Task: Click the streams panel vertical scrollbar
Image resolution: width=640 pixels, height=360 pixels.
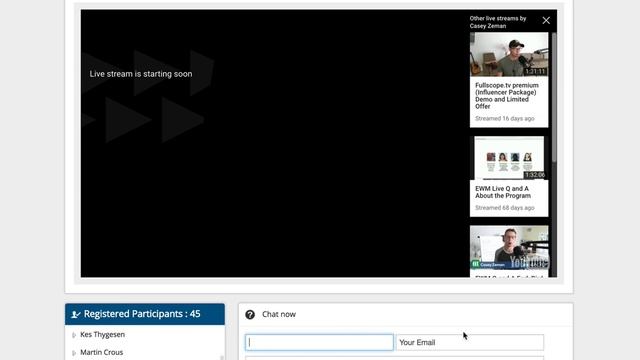Action: coord(554,98)
